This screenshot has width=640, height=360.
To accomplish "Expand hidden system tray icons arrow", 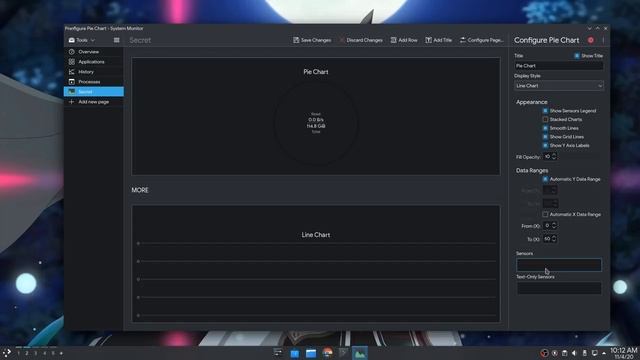I will [604, 353].
